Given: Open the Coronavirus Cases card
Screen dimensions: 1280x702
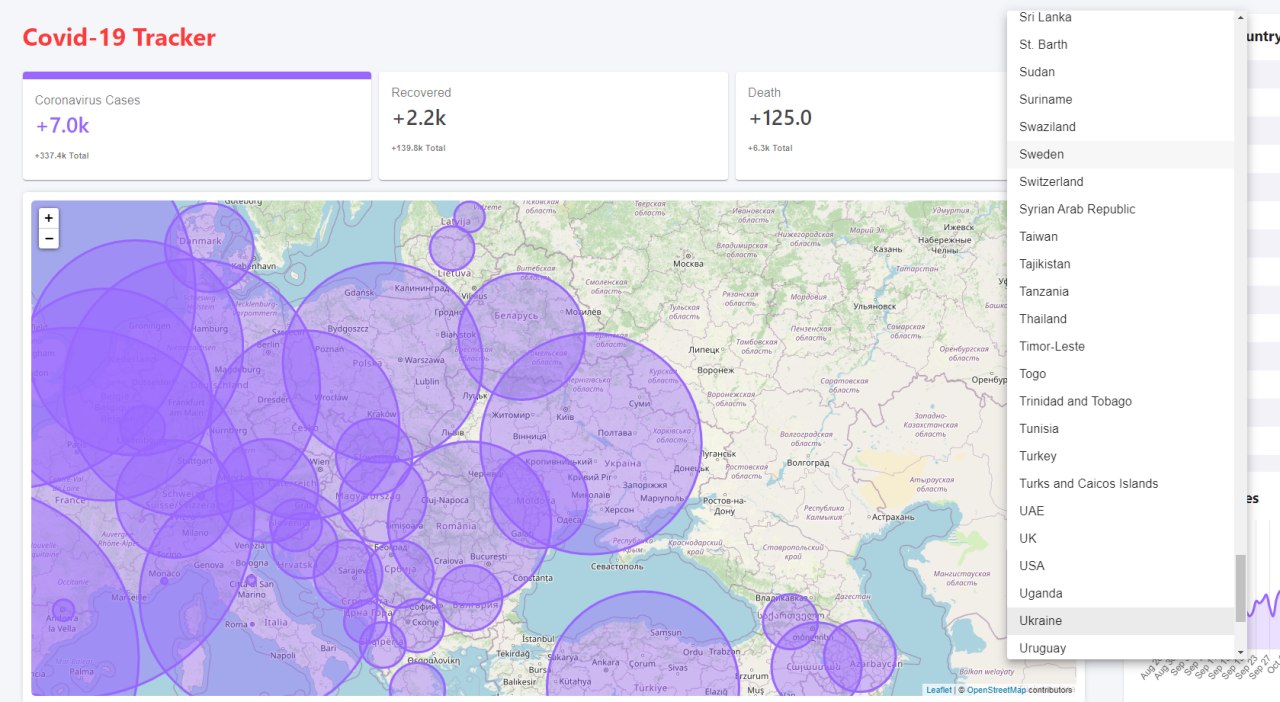Looking at the screenshot, I should click(x=197, y=126).
